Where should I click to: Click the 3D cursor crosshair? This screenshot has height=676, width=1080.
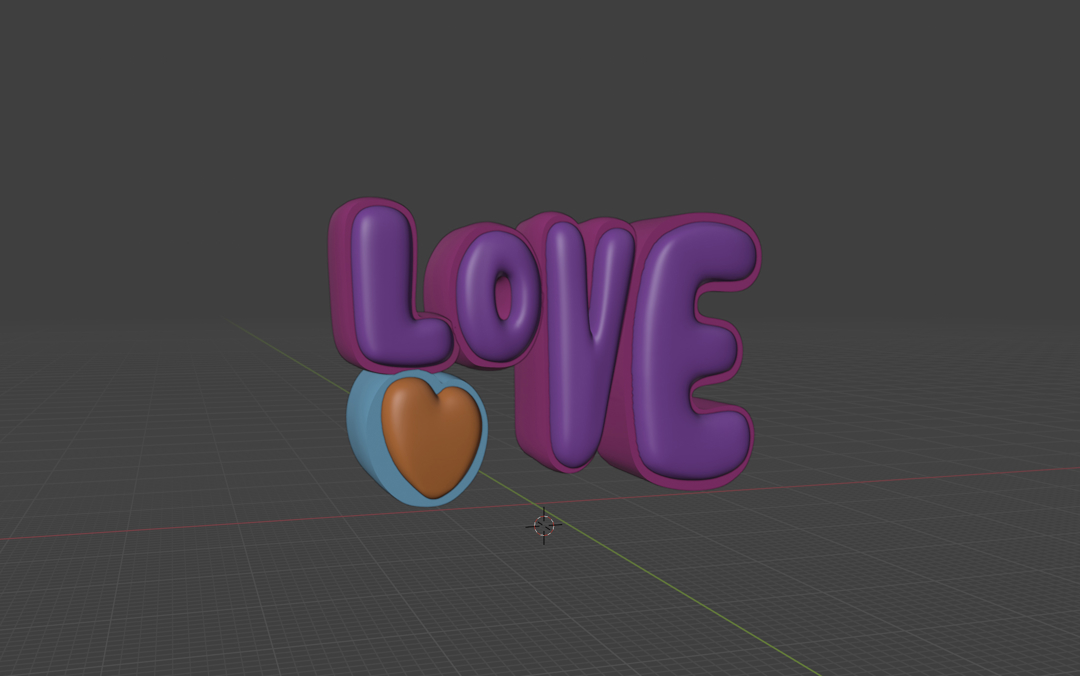tap(544, 525)
